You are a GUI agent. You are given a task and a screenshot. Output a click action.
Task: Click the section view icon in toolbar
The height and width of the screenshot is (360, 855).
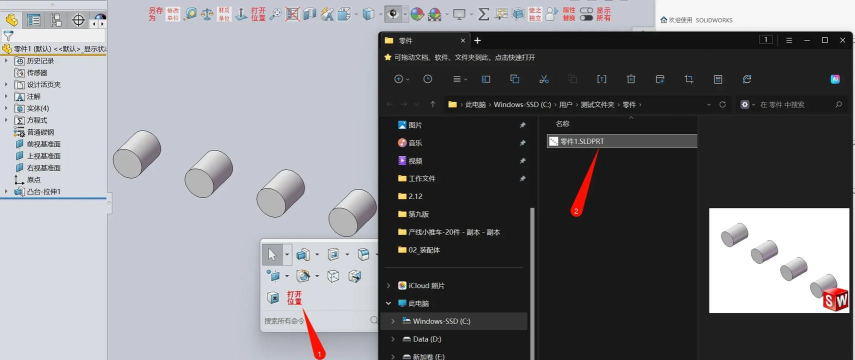pos(310,14)
